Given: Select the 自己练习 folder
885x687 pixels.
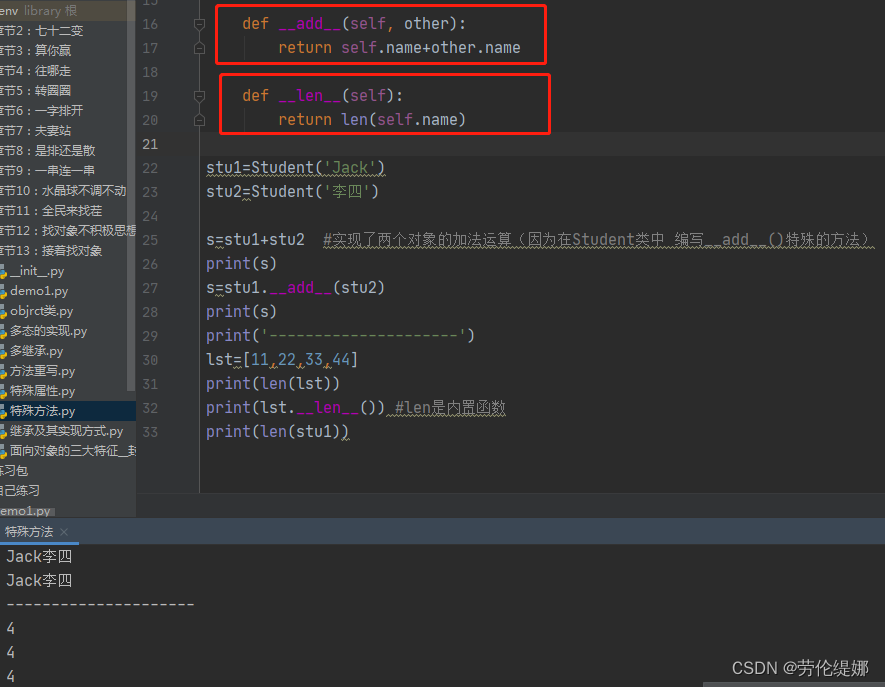Looking at the screenshot, I should (x=20, y=490).
